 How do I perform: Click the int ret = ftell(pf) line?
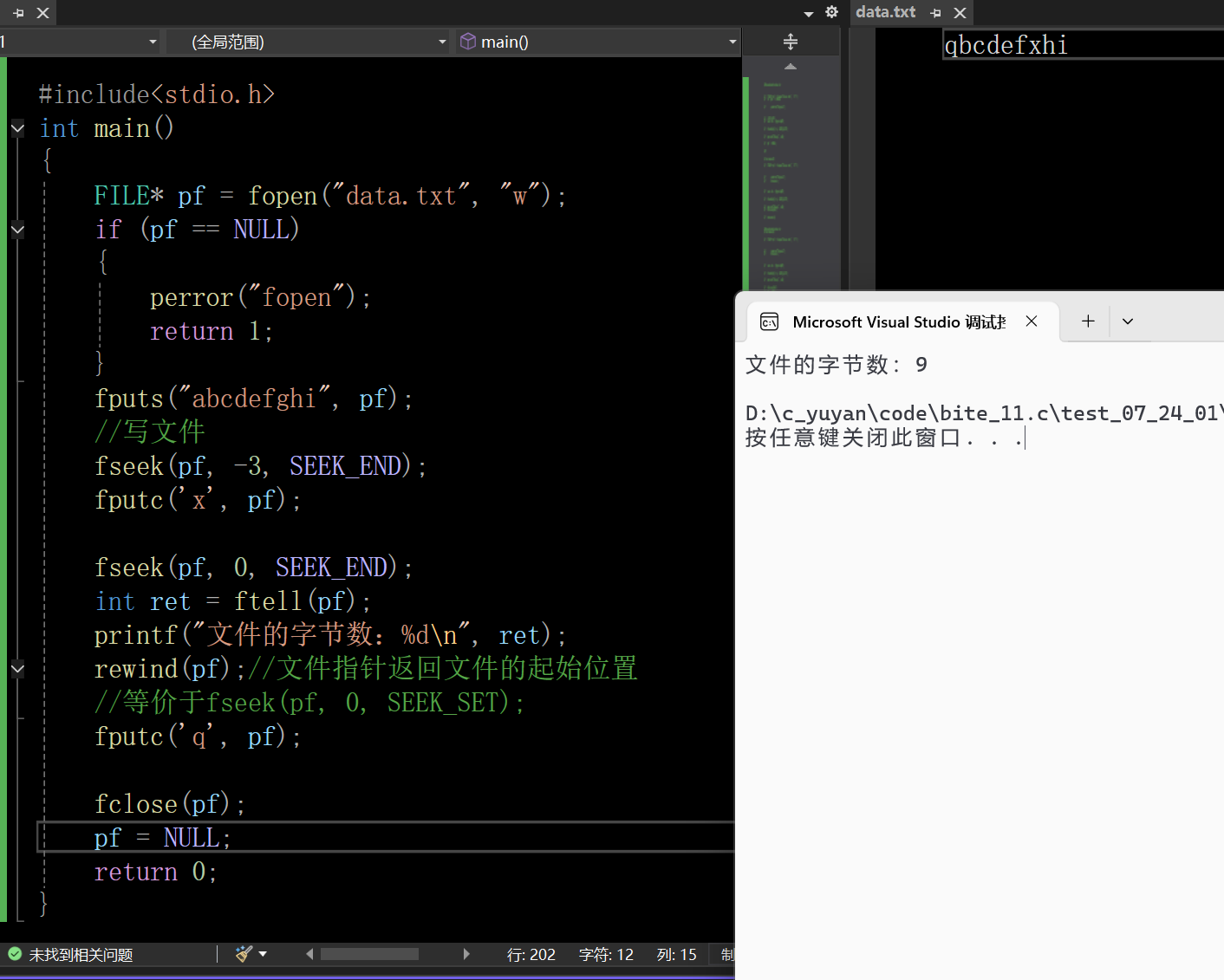pyautogui.click(x=233, y=601)
